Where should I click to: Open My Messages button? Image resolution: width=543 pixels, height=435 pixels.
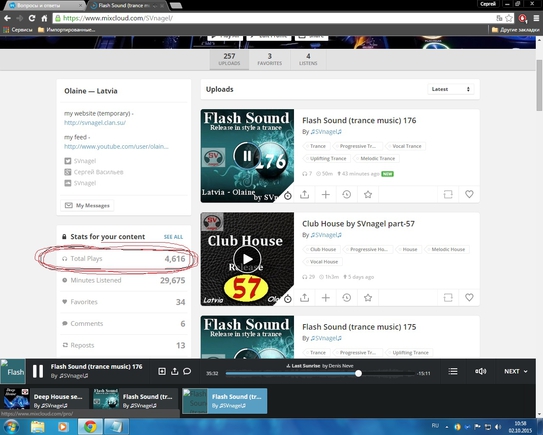pos(87,205)
